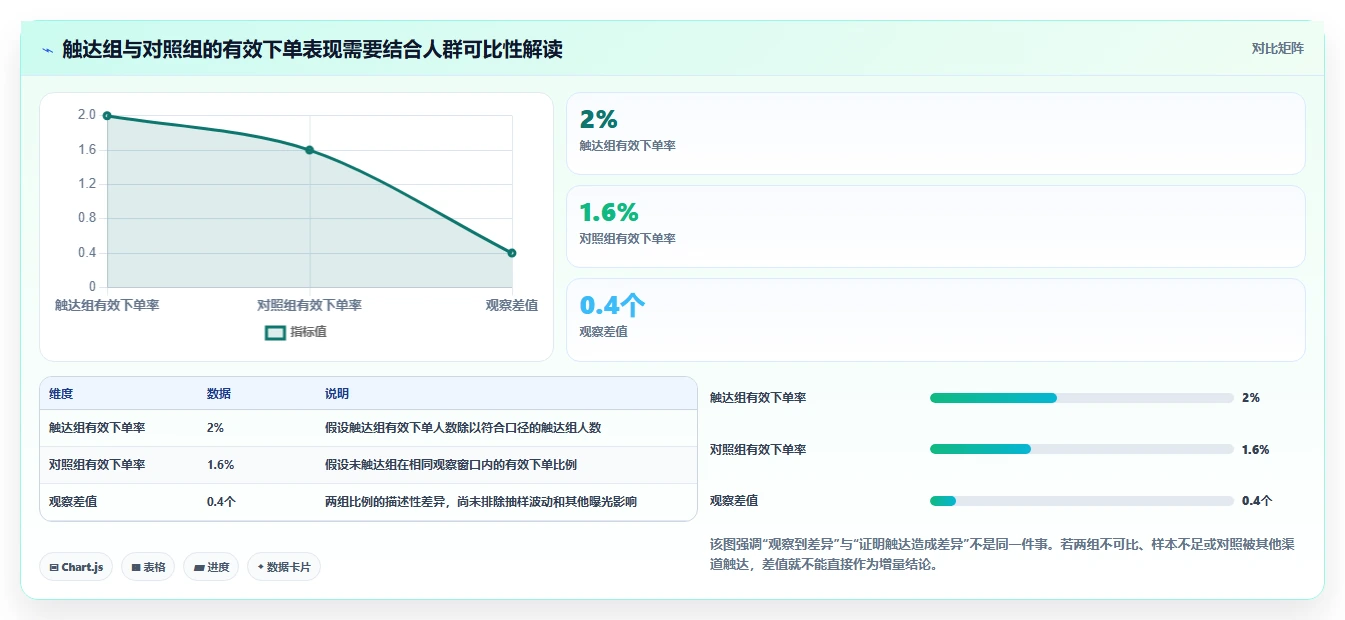
Task: Click table cell 触达组有效下单率
Action: click(97, 428)
